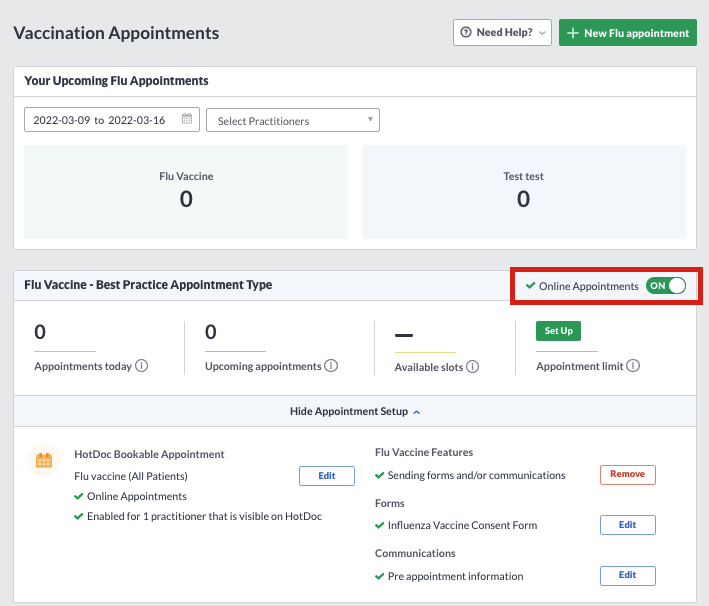This screenshot has width=709, height=606.
Task: Click the calendar icon in date range field
Action: point(187,119)
